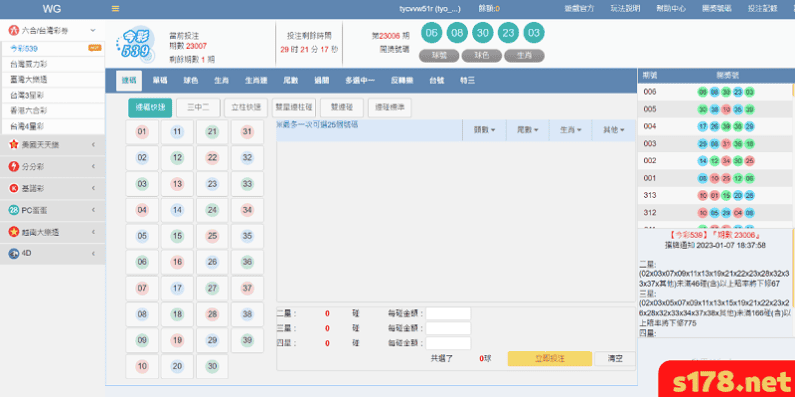Select number ball 01

point(142,132)
